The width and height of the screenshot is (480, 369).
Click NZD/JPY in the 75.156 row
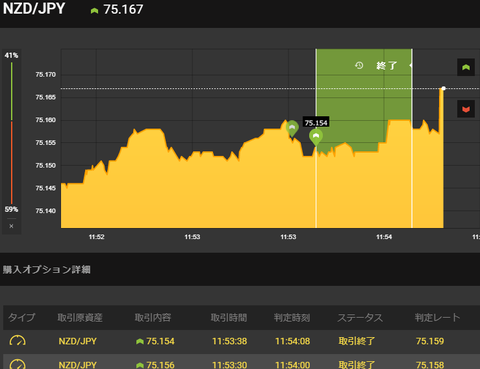[78, 365]
